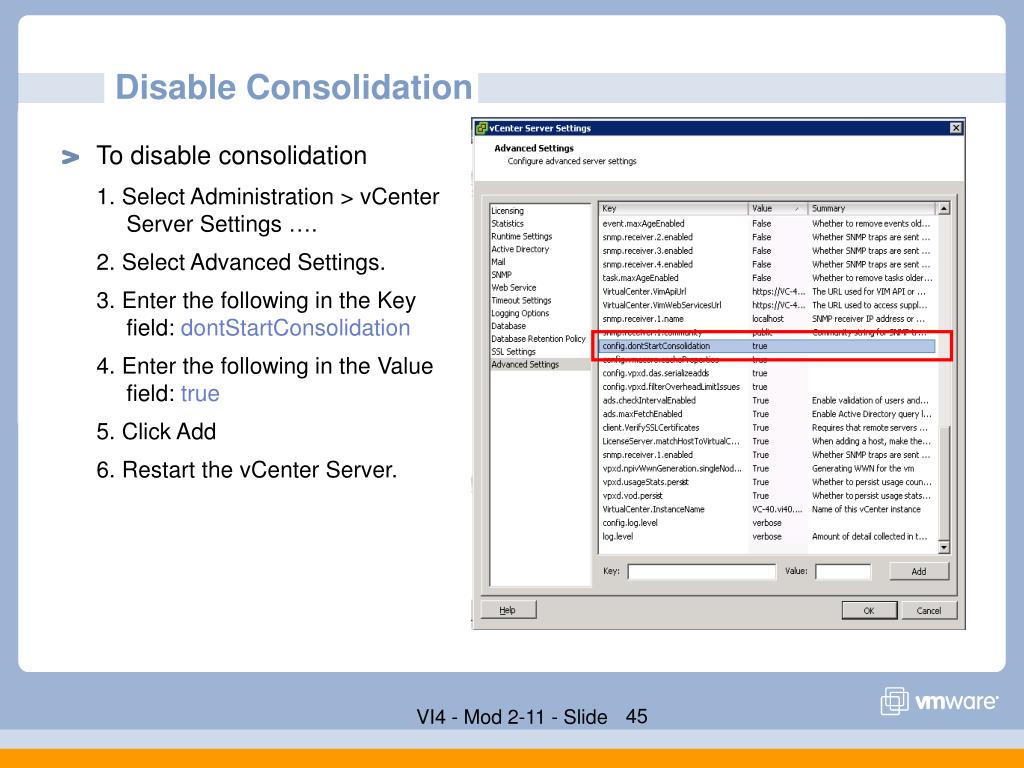Select the client.VerifySSLCertificates row

point(767,428)
